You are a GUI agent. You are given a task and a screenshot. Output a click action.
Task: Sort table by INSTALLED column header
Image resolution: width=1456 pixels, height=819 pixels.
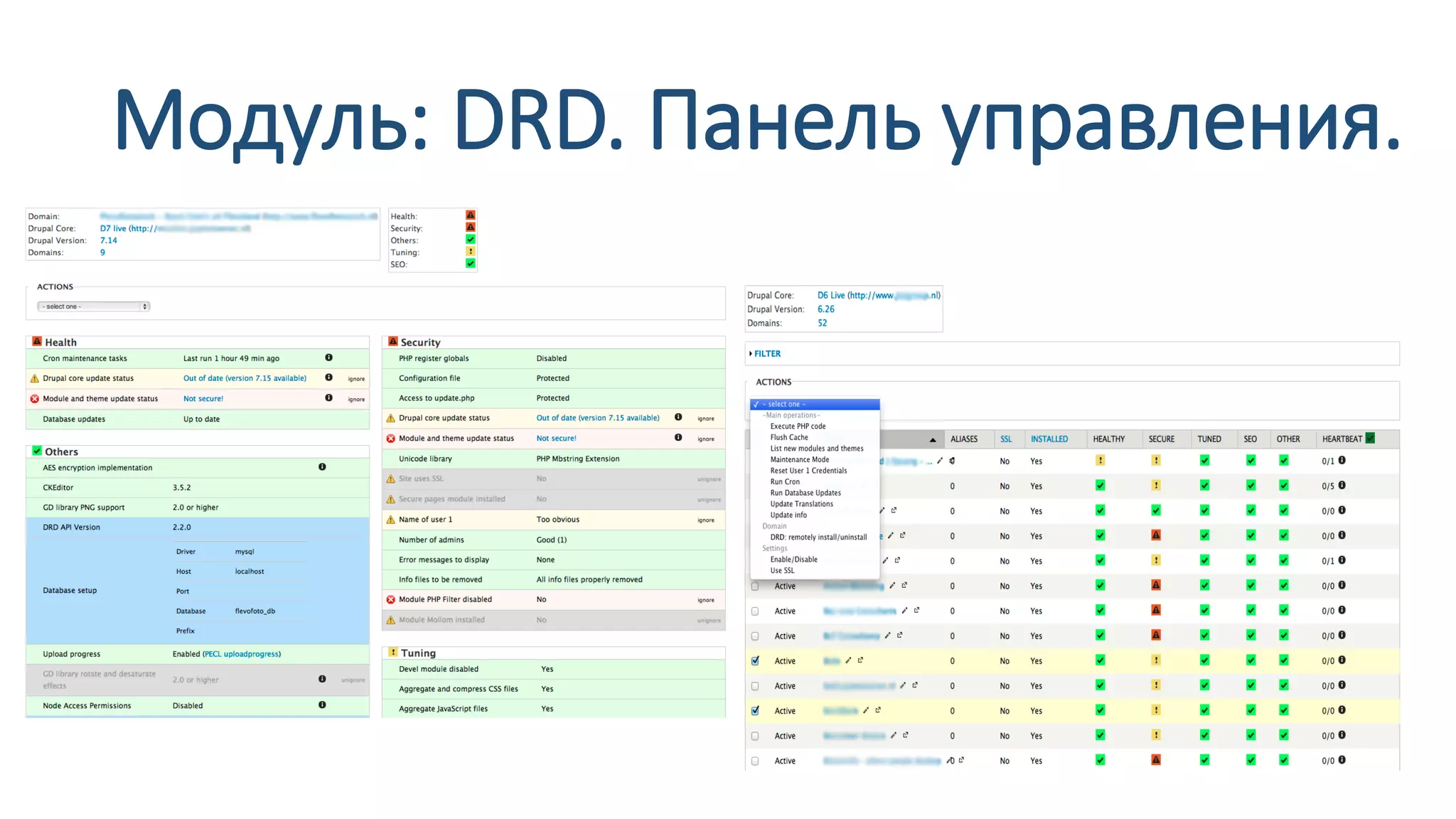[x=1049, y=439]
